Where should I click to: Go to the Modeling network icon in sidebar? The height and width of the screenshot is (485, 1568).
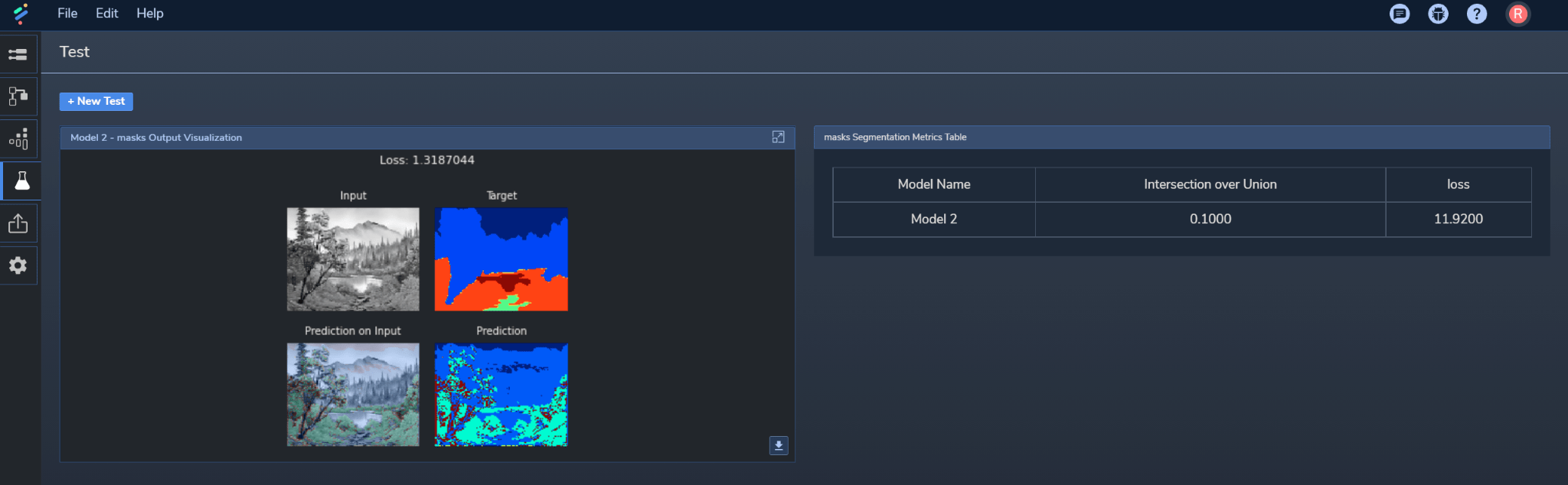tap(18, 96)
